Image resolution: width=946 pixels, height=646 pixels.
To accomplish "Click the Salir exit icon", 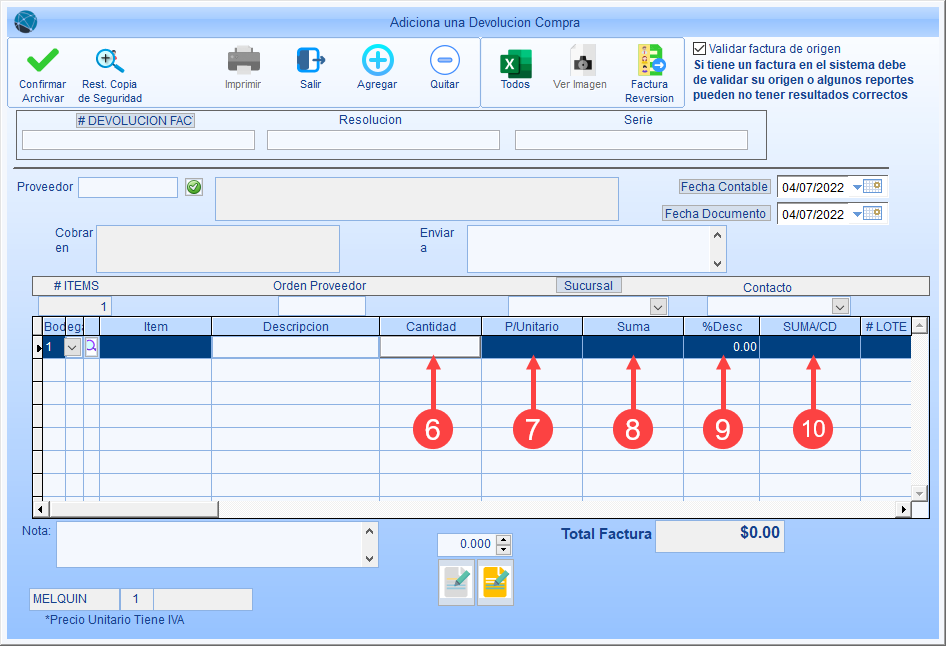I will [x=311, y=60].
